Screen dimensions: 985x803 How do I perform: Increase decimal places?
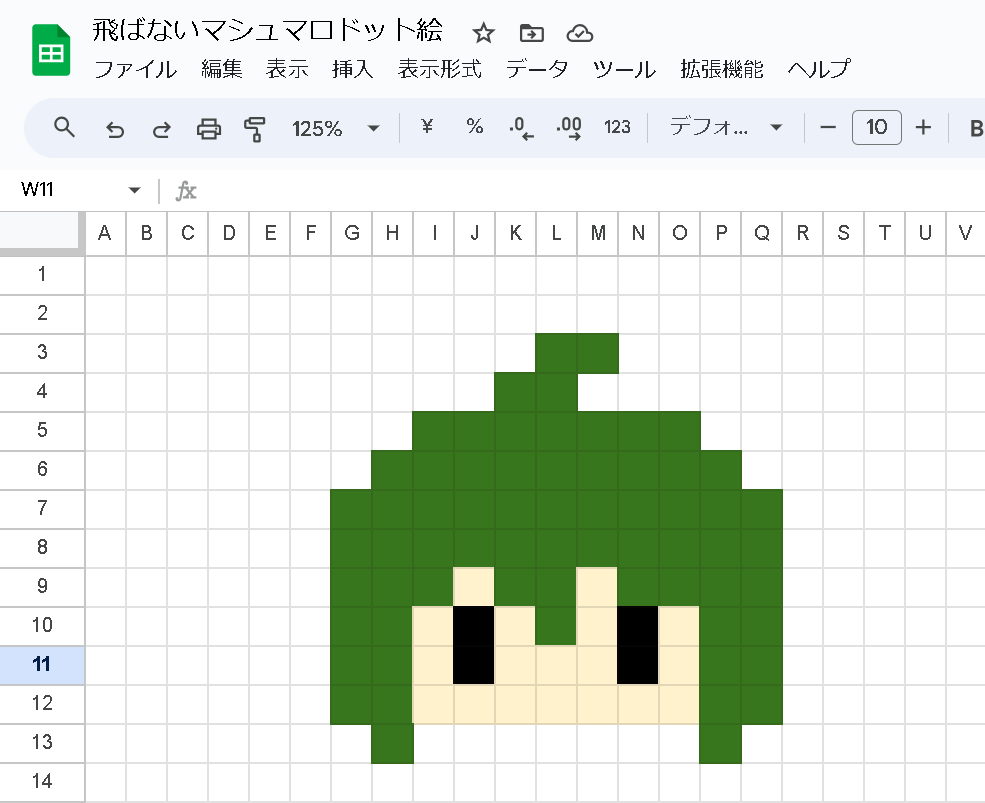(x=569, y=128)
